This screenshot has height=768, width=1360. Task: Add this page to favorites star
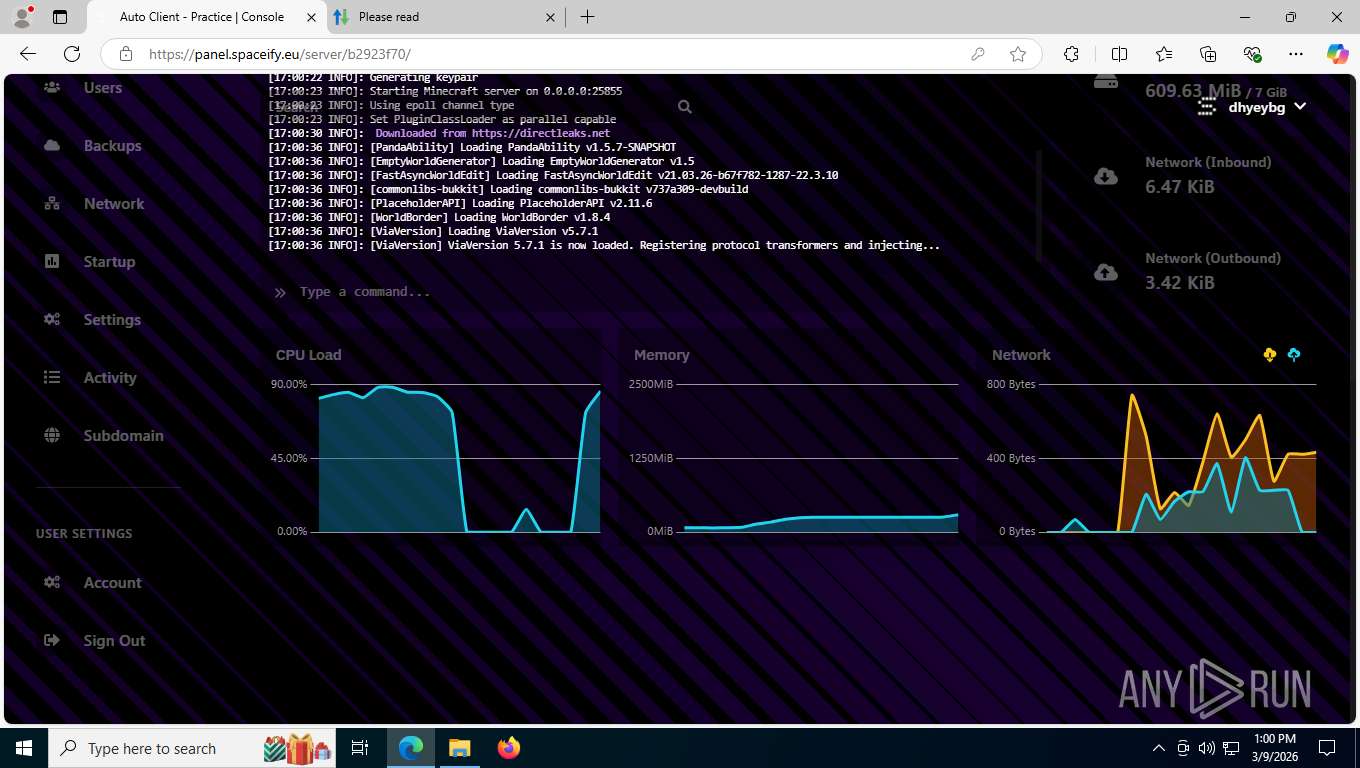tap(1018, 54)
